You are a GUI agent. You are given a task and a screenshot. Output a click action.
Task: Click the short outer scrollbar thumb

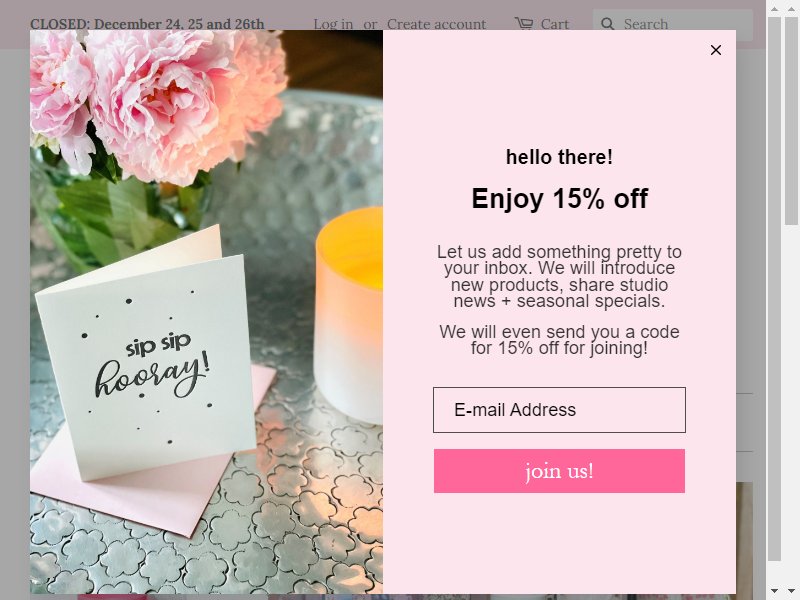791,120
